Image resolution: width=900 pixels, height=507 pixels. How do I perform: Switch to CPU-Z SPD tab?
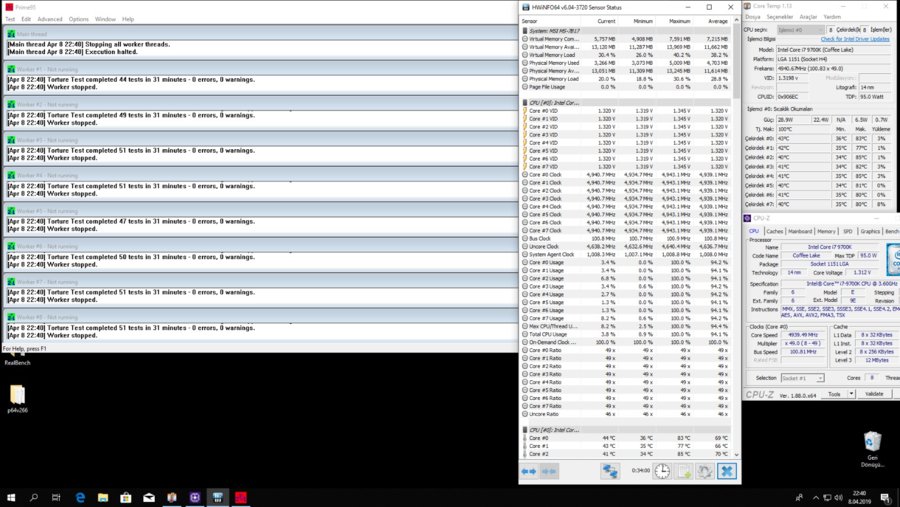coord(848,231)
